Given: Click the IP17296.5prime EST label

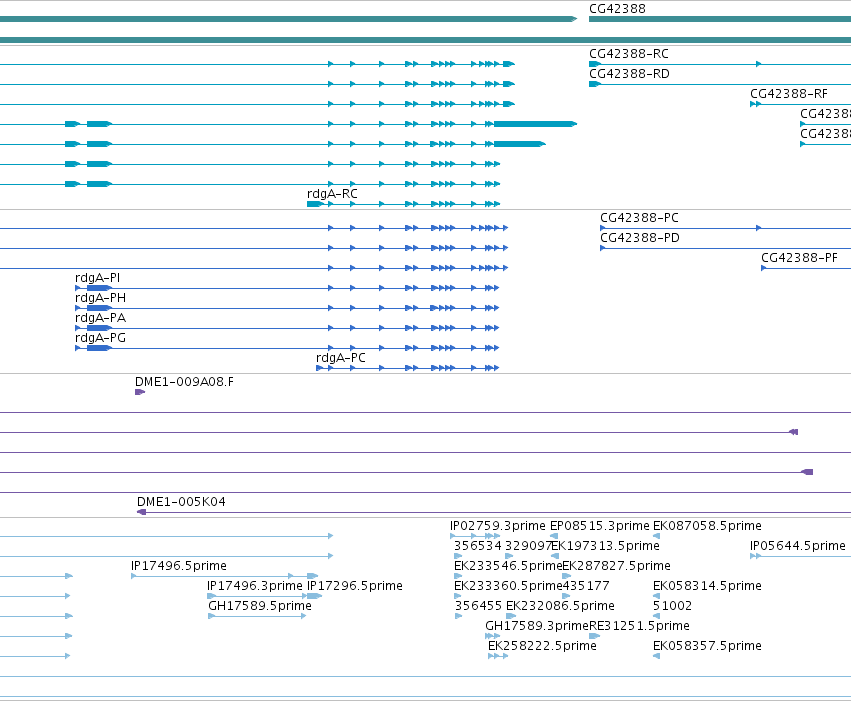Looking at the screenshot, I should pyautogui.click(x=355, y=586).
